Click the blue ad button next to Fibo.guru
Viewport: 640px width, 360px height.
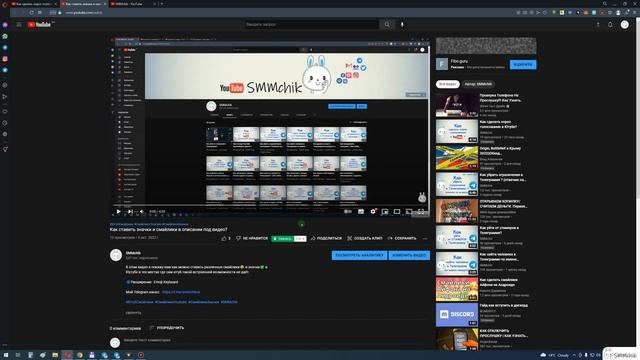pyautogui.click(x=523, y=64)
